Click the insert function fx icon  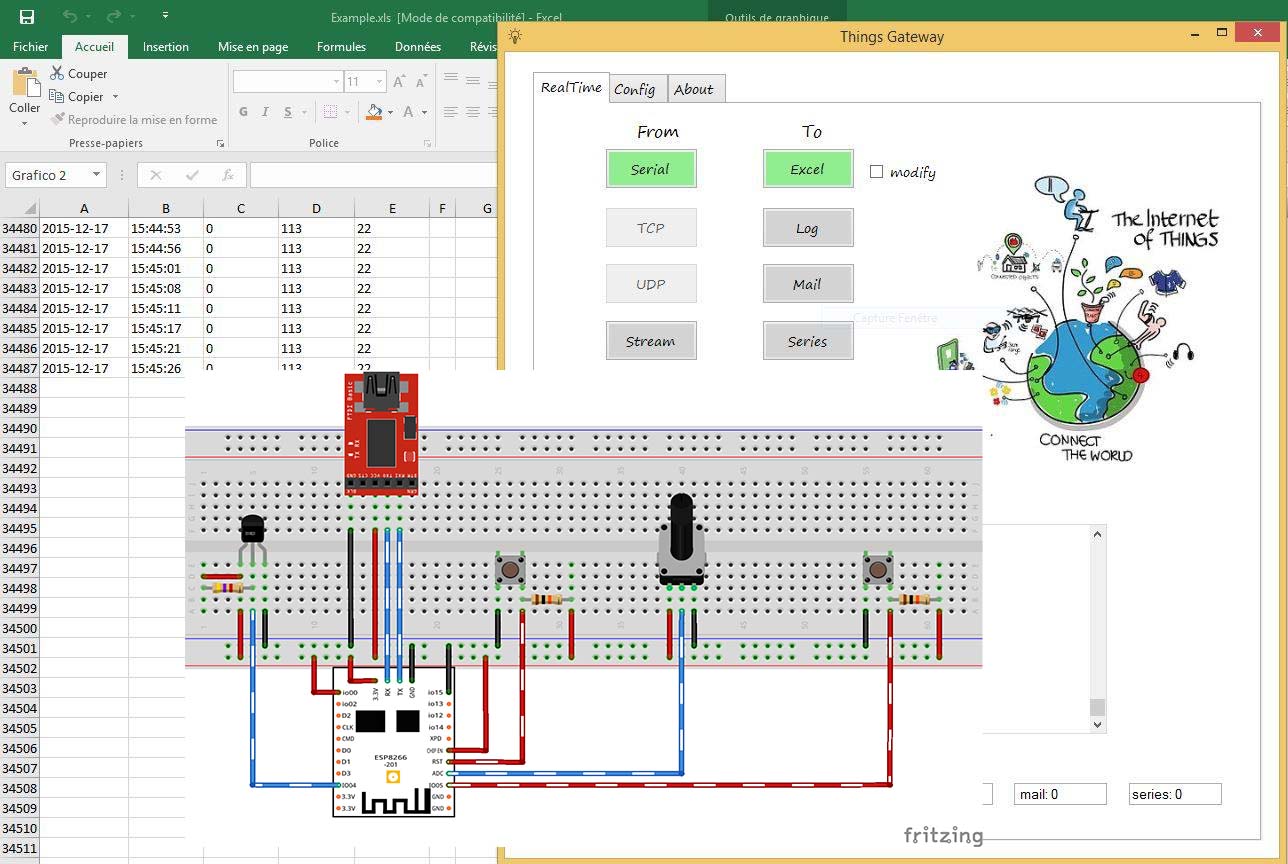coord(228,175)
